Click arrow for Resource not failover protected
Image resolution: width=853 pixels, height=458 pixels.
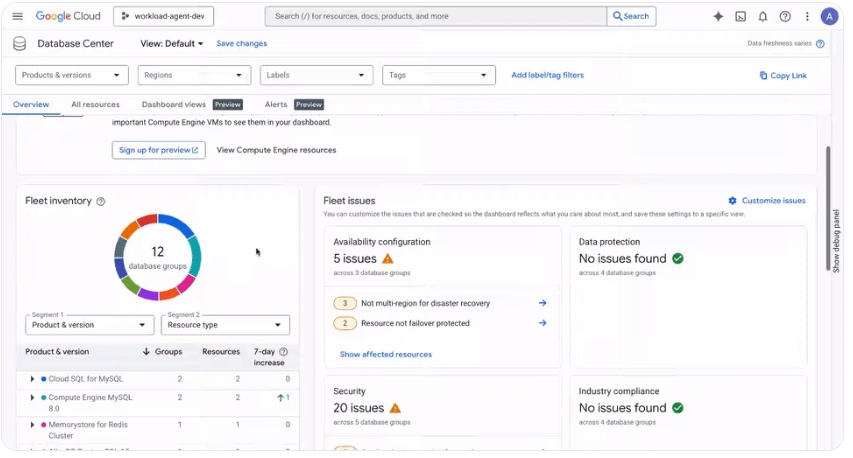coord(542,323)
